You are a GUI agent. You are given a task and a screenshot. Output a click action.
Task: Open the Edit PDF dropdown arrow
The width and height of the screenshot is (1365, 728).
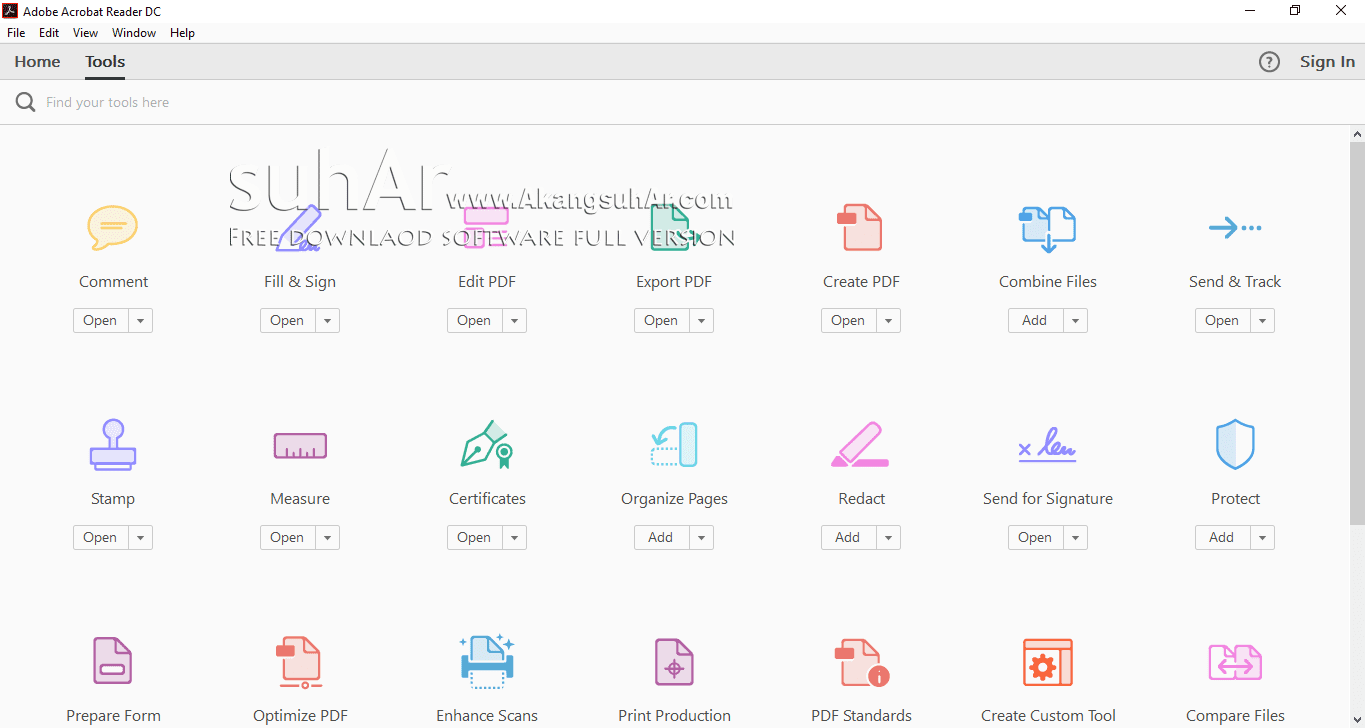tap(514, 321)
